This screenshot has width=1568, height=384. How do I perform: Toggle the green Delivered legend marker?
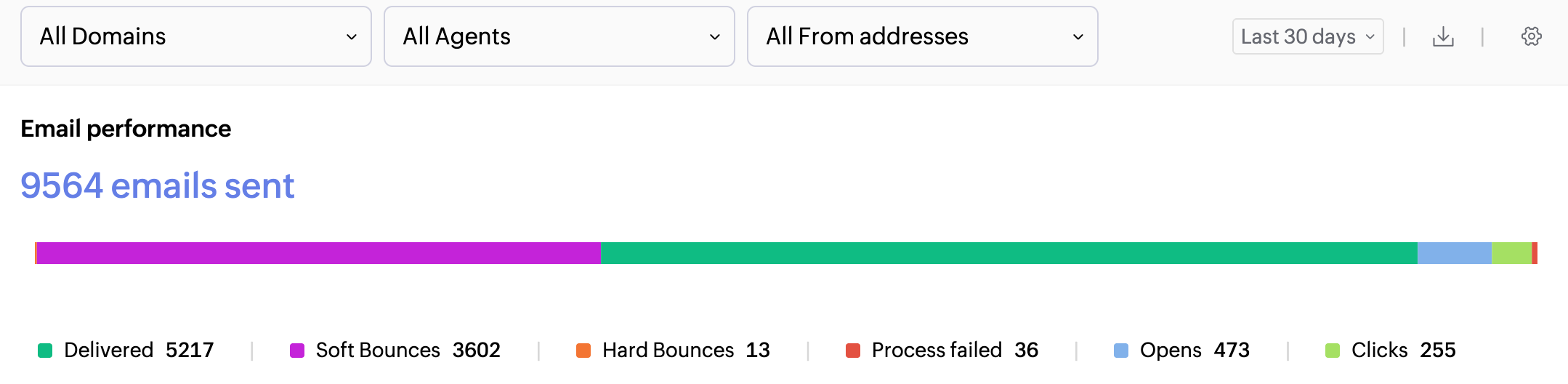pos(45,351)
